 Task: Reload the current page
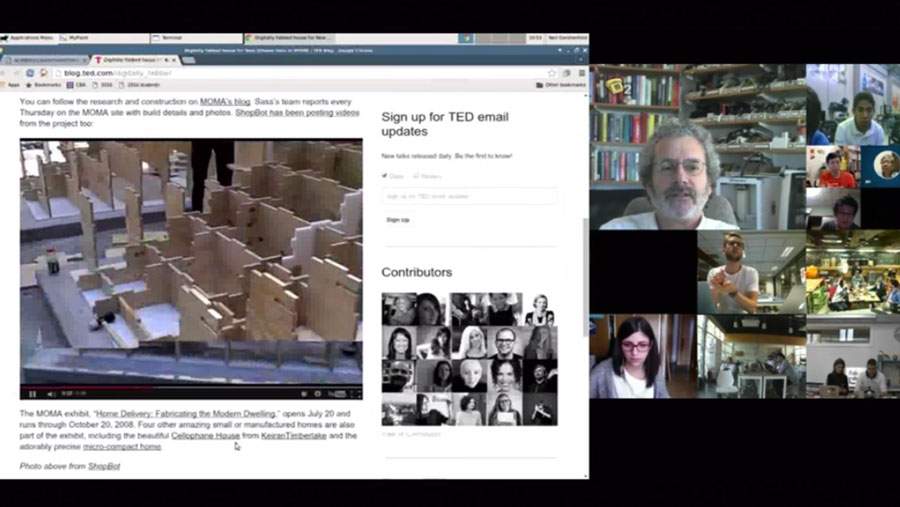(x=30, y=73)
